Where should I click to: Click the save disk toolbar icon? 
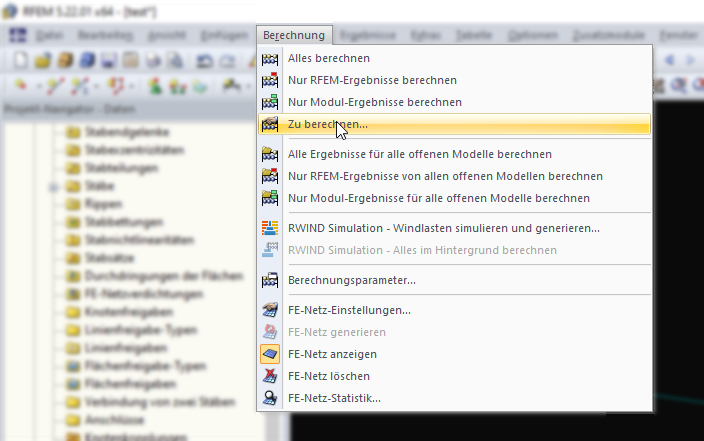(108, 60)
